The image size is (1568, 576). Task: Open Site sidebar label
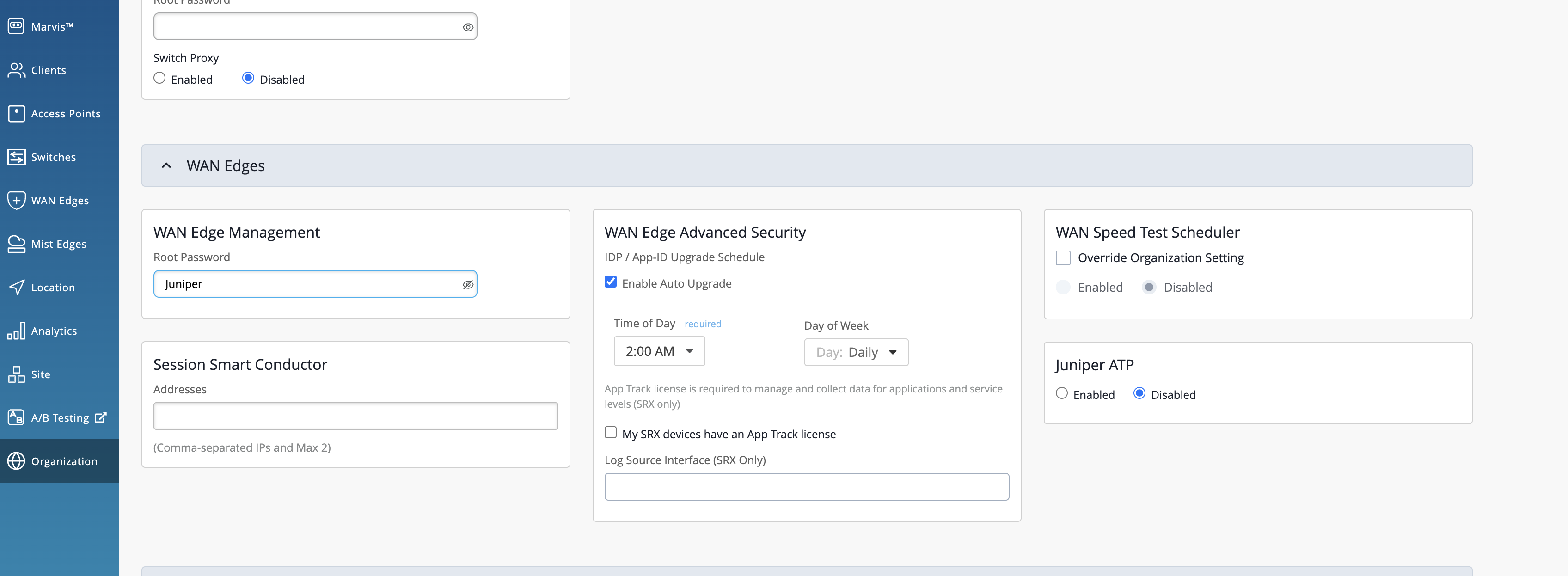pyautogui.click(x=41, y=374)
